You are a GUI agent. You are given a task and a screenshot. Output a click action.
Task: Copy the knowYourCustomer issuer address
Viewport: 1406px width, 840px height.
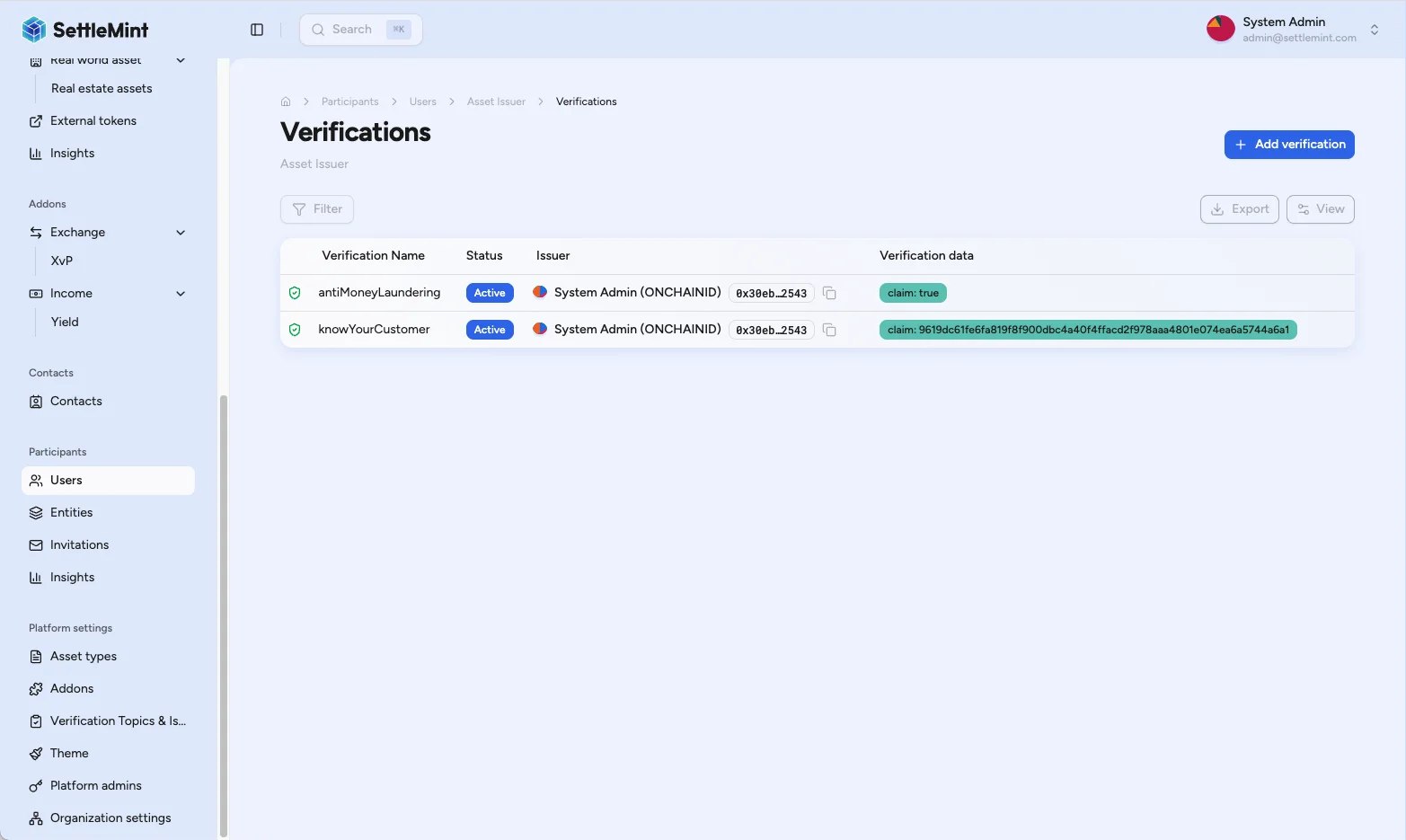click(829, 330)
